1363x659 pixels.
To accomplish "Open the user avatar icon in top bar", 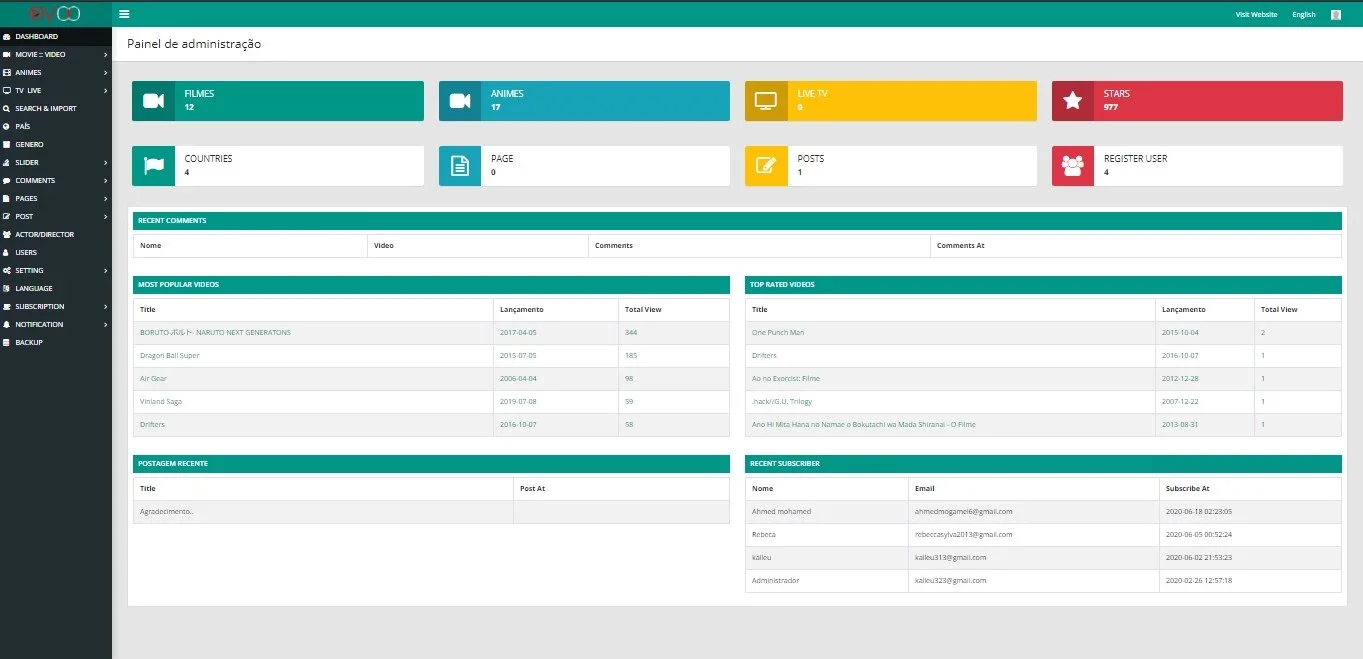I will click(1336, 15).
